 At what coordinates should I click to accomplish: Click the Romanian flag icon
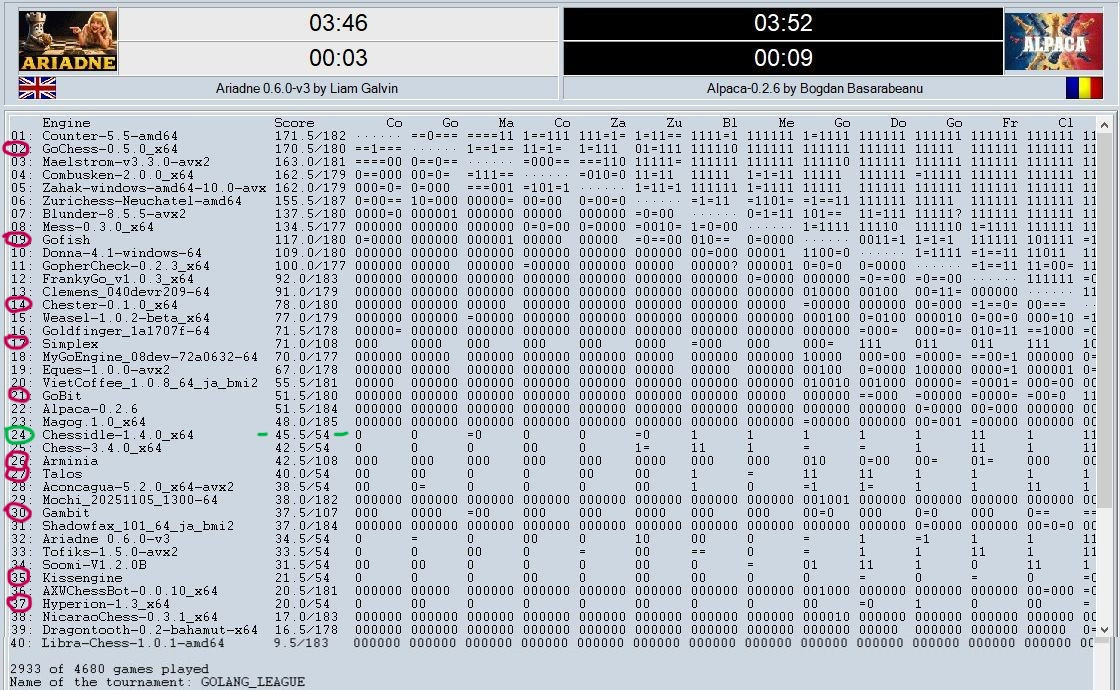(x=1084, y=88)
